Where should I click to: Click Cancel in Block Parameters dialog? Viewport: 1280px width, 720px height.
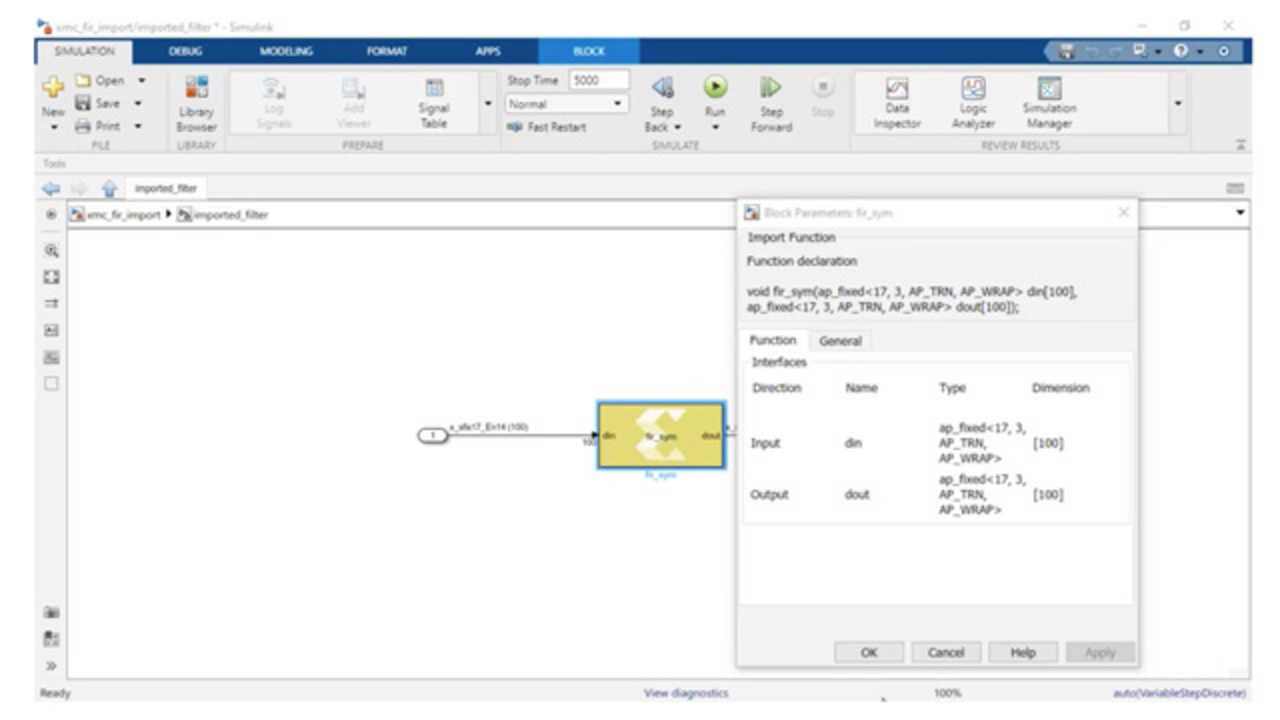945,652
